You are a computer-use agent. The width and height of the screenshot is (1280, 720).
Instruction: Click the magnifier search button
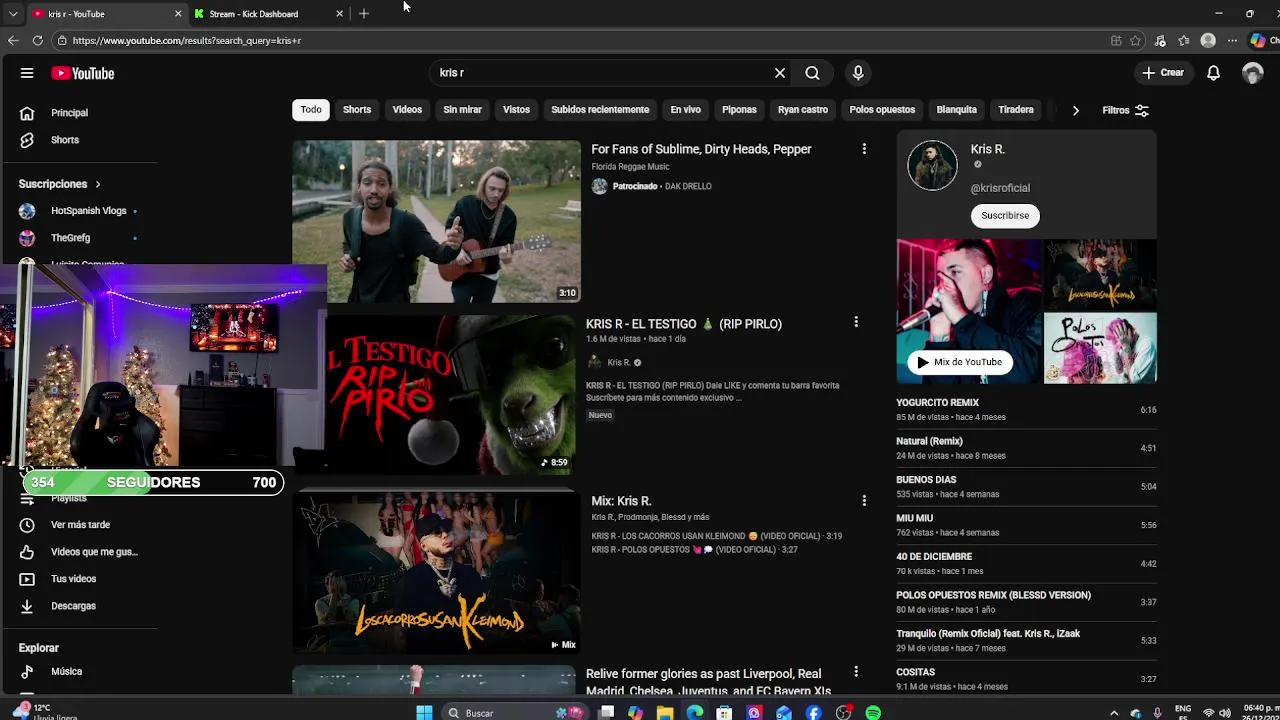812,73
